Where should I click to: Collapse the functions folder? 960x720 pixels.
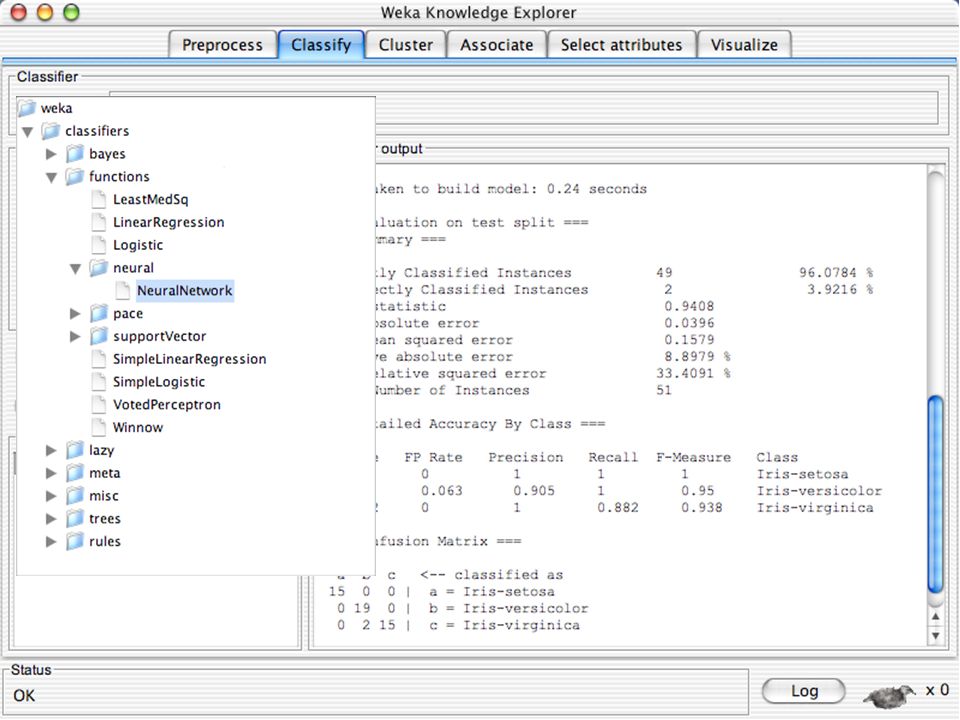point(51,178)
